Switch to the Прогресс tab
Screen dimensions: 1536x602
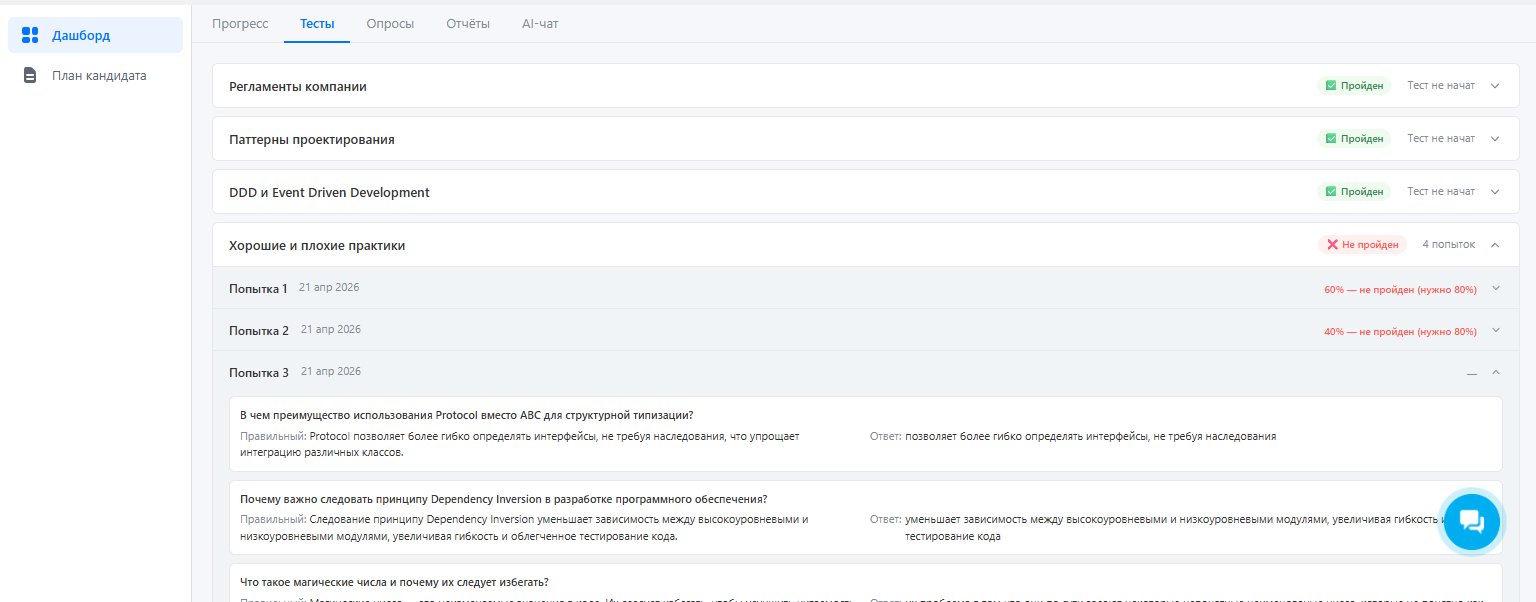pos(240,24)
